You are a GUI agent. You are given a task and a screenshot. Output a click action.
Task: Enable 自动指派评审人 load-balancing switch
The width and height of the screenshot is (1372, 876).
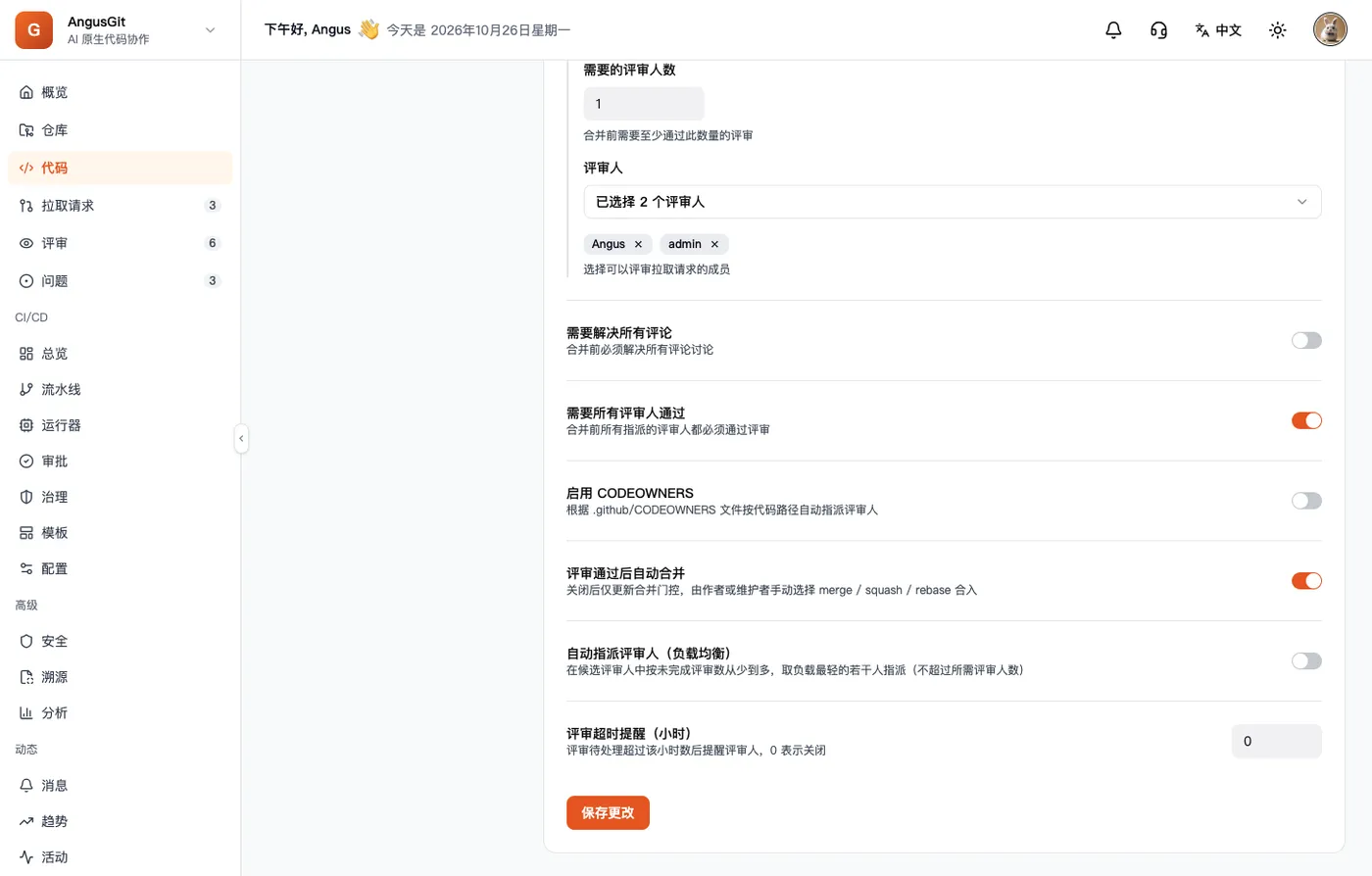[1306, 660]
